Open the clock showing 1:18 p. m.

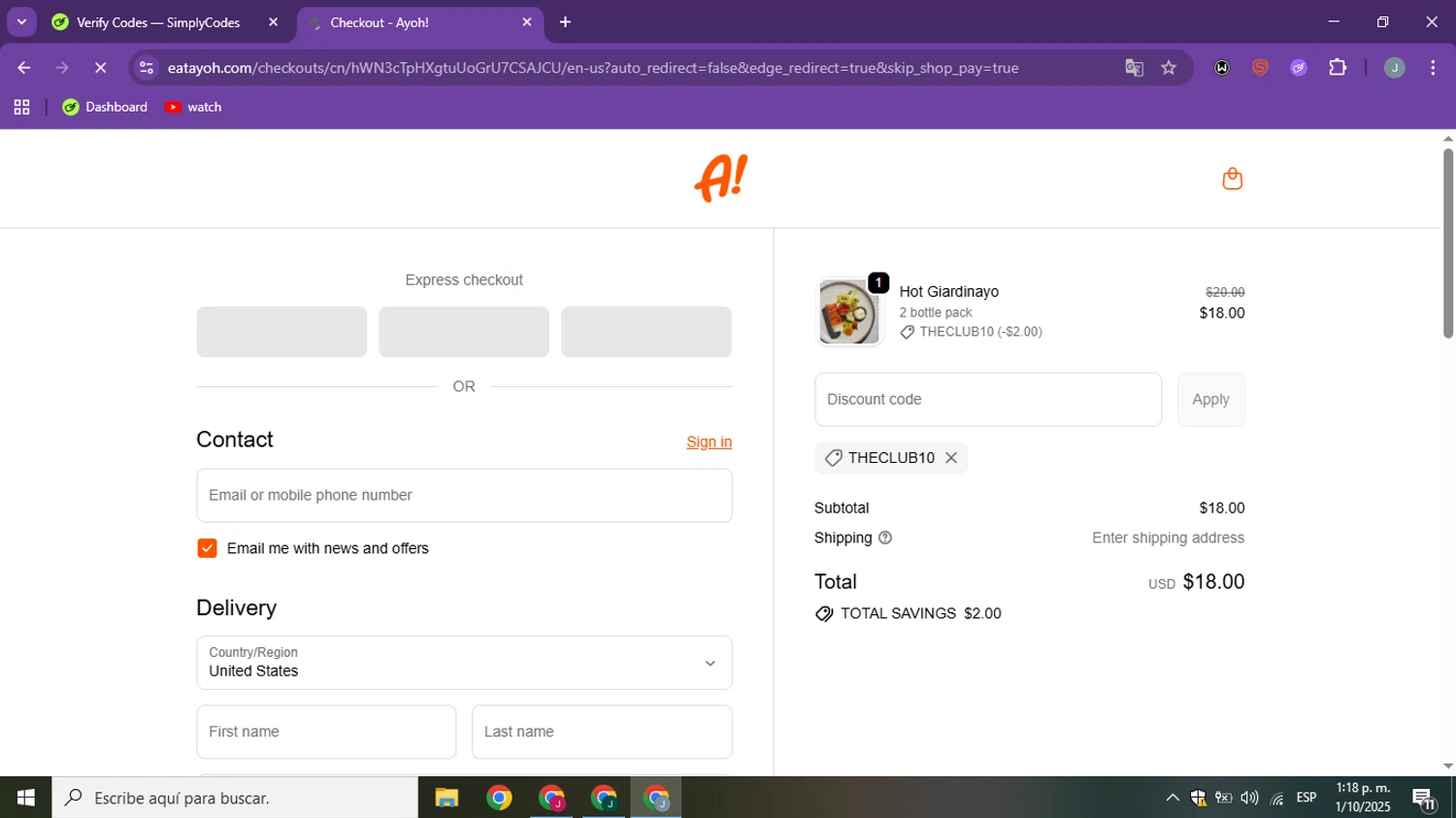tap(1363, 798)
